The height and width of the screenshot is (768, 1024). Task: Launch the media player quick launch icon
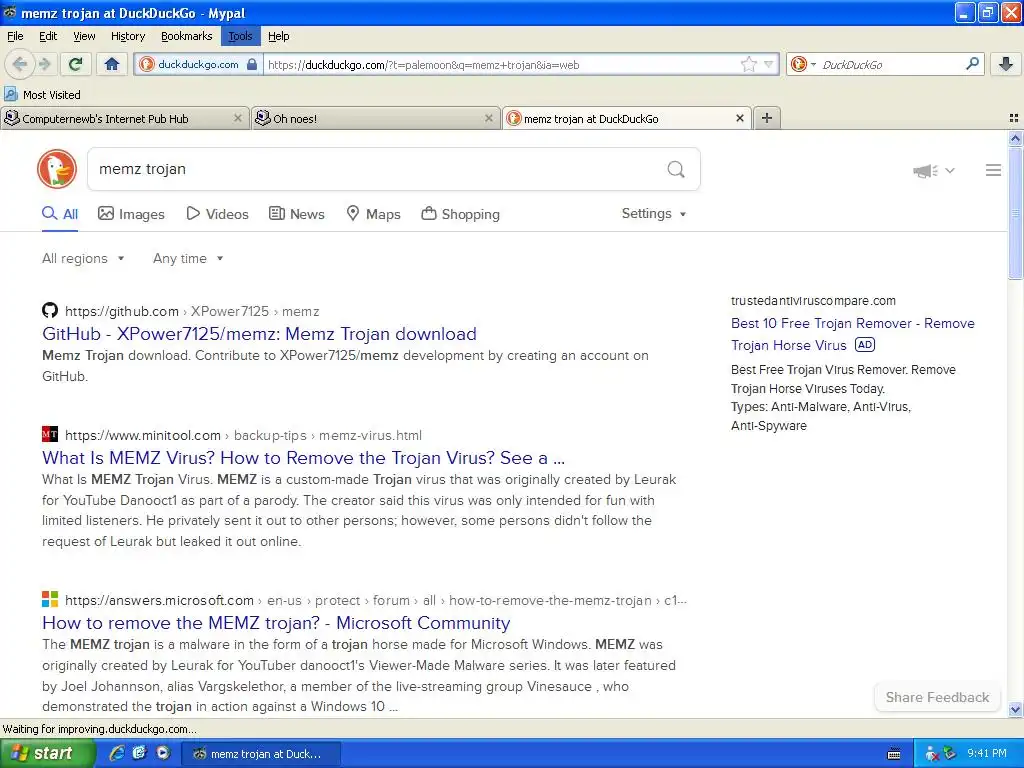(x=163, y=753)
